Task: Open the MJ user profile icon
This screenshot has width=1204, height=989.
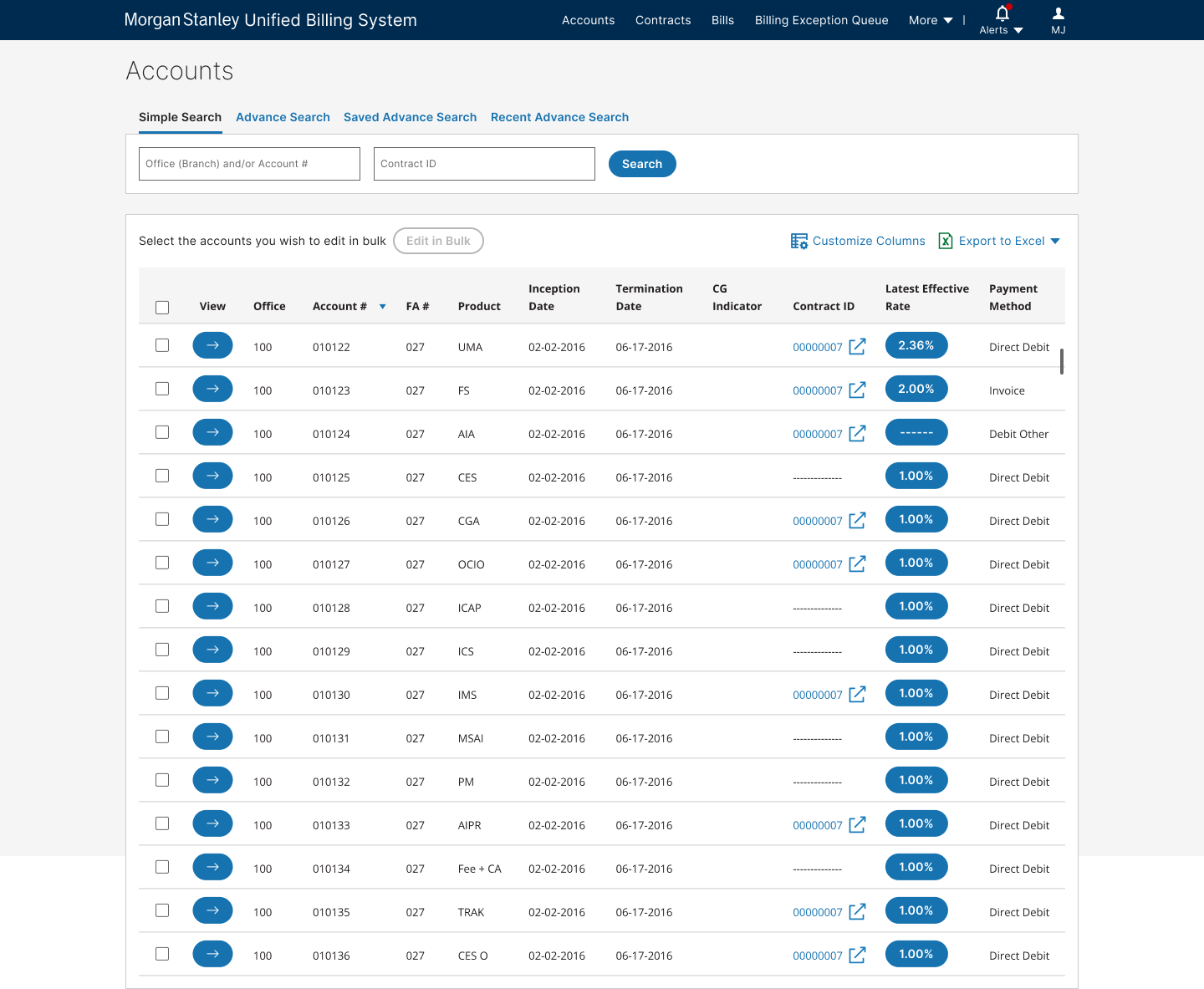Action: (1059, 13)
